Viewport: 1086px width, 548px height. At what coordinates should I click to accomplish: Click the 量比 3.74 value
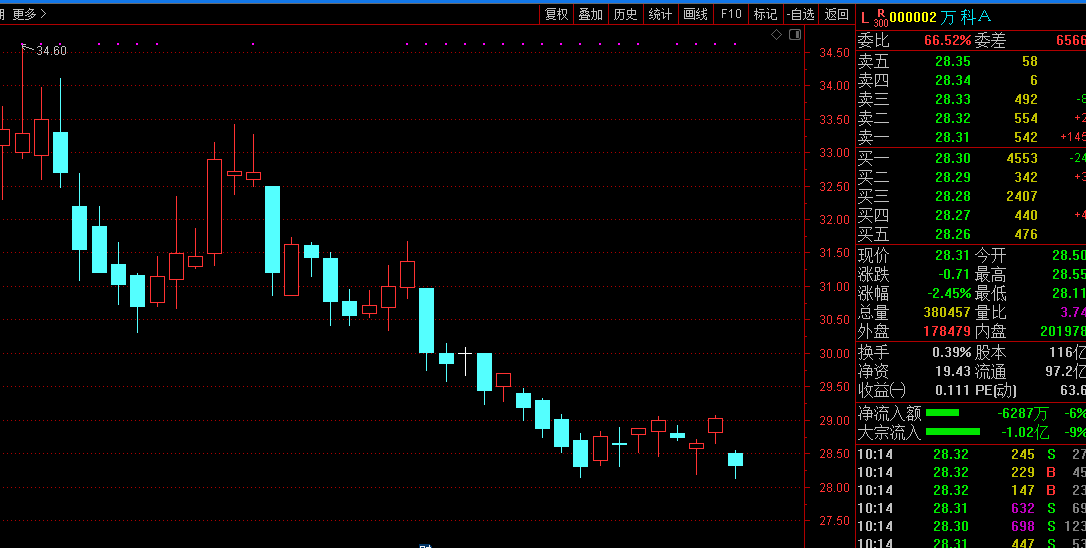point(1072,312)
